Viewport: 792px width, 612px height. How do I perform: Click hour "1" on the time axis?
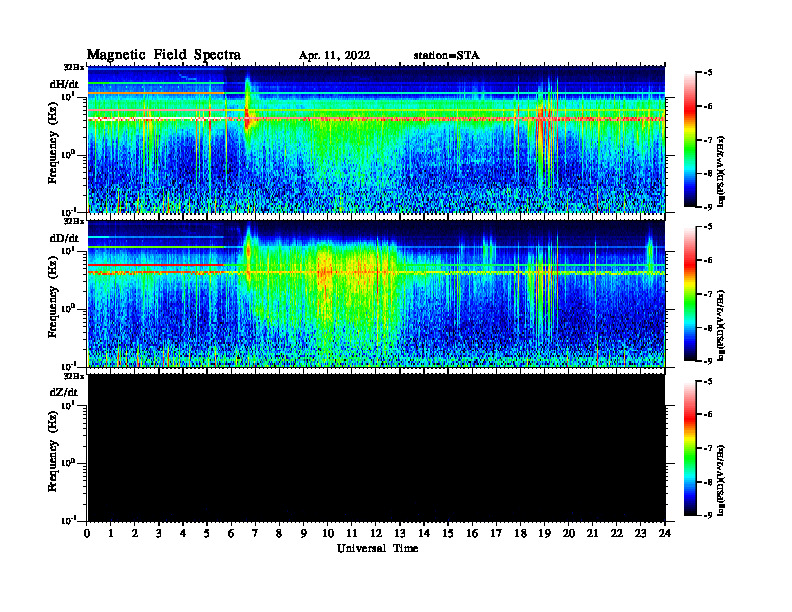111,534
